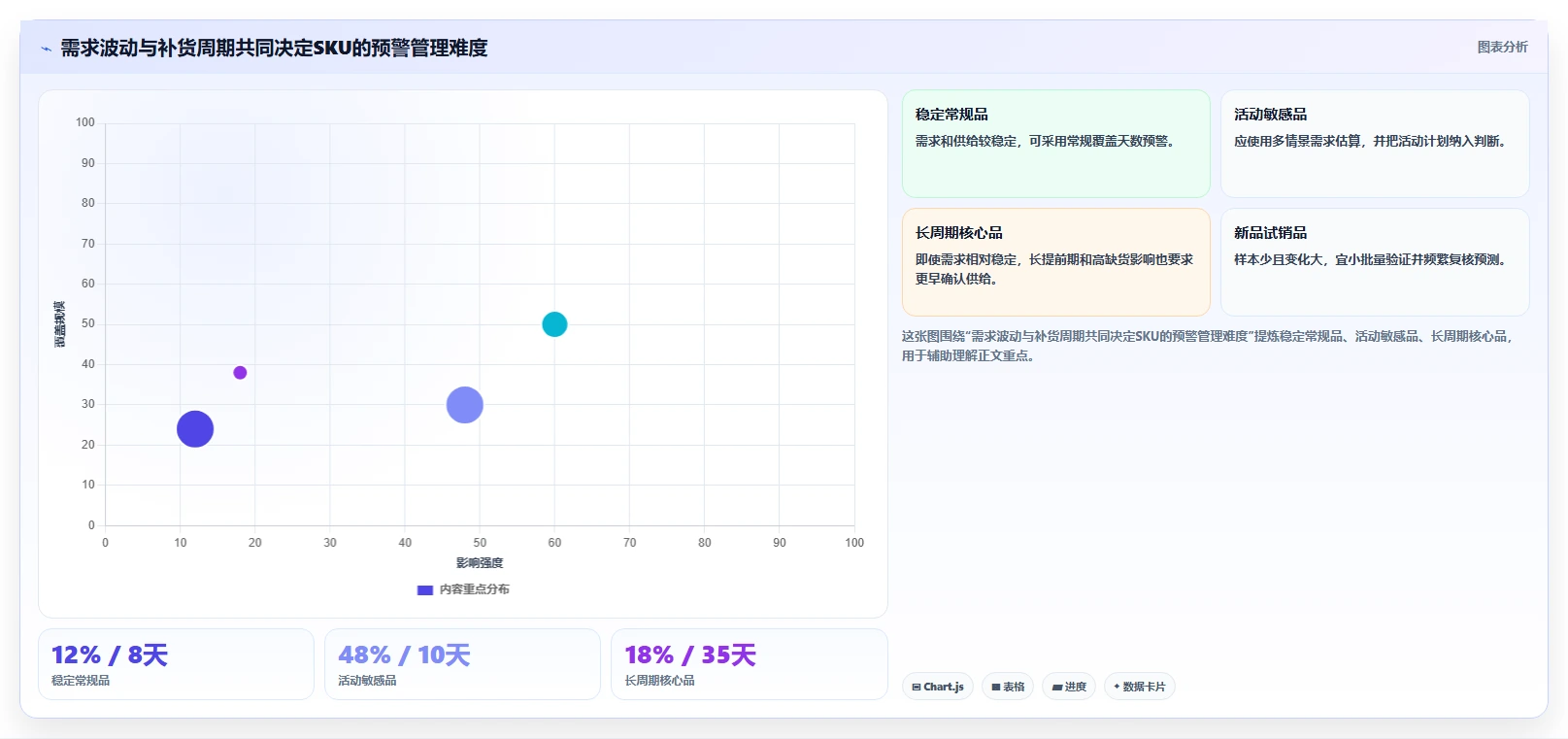Click the 覆盖规模 y-axis title
The image size is (1568, 739).
pos(60,324)
